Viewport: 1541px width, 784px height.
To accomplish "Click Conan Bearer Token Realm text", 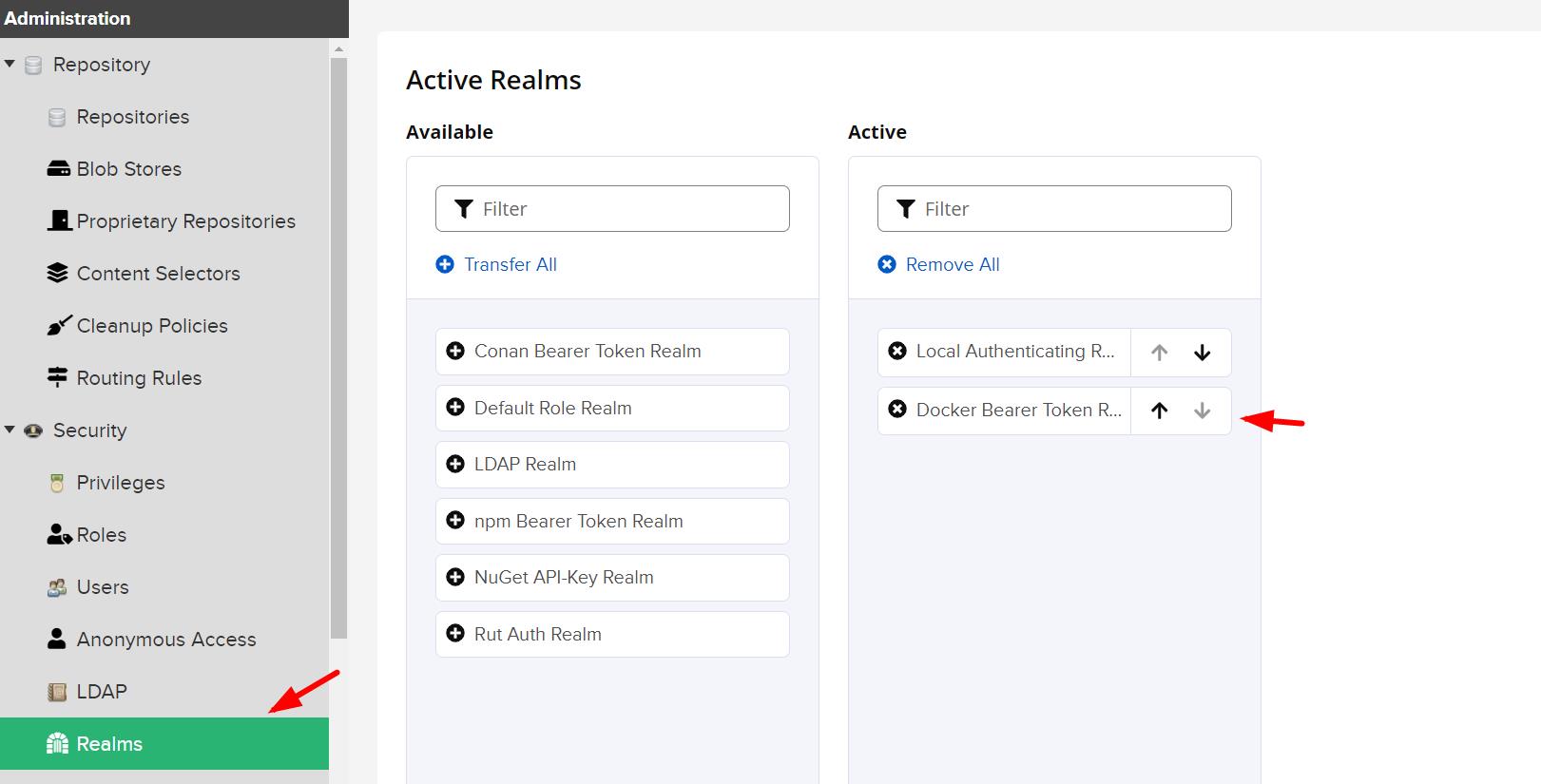I will [x=588, y=351].
